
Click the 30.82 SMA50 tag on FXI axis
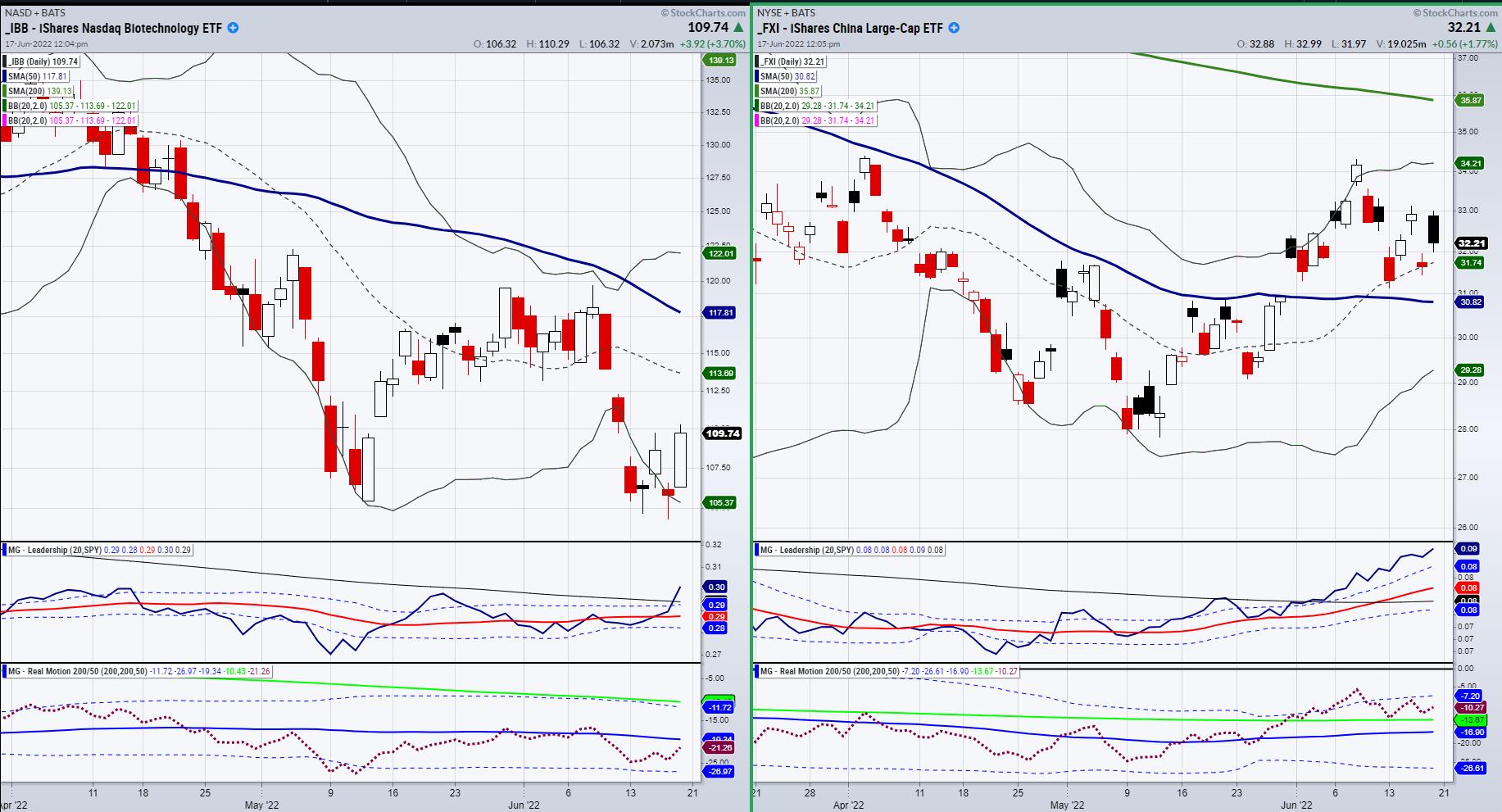(x=1469, y=302)
